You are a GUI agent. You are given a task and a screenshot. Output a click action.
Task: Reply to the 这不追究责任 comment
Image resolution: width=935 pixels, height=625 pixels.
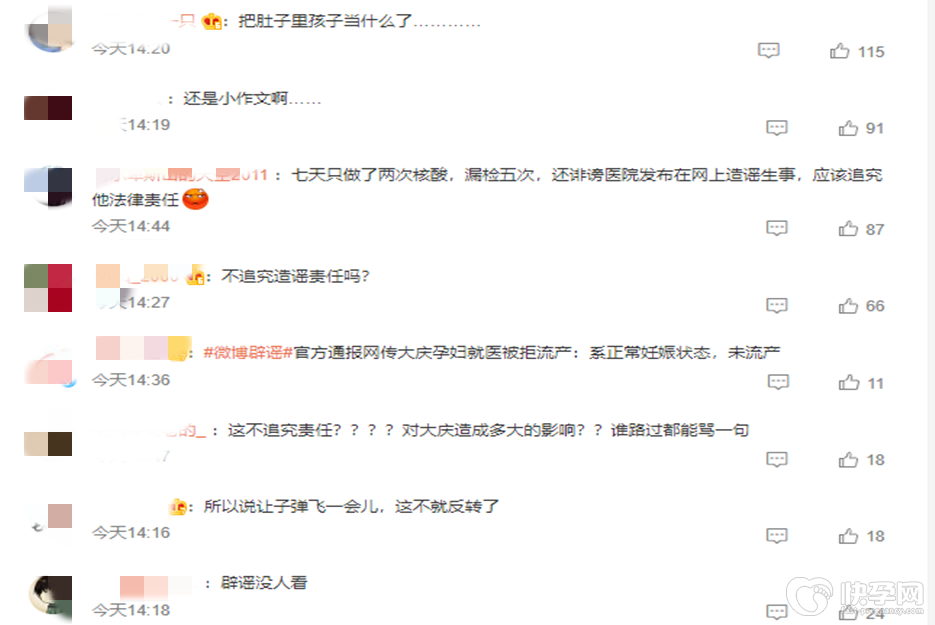(776, 459)
